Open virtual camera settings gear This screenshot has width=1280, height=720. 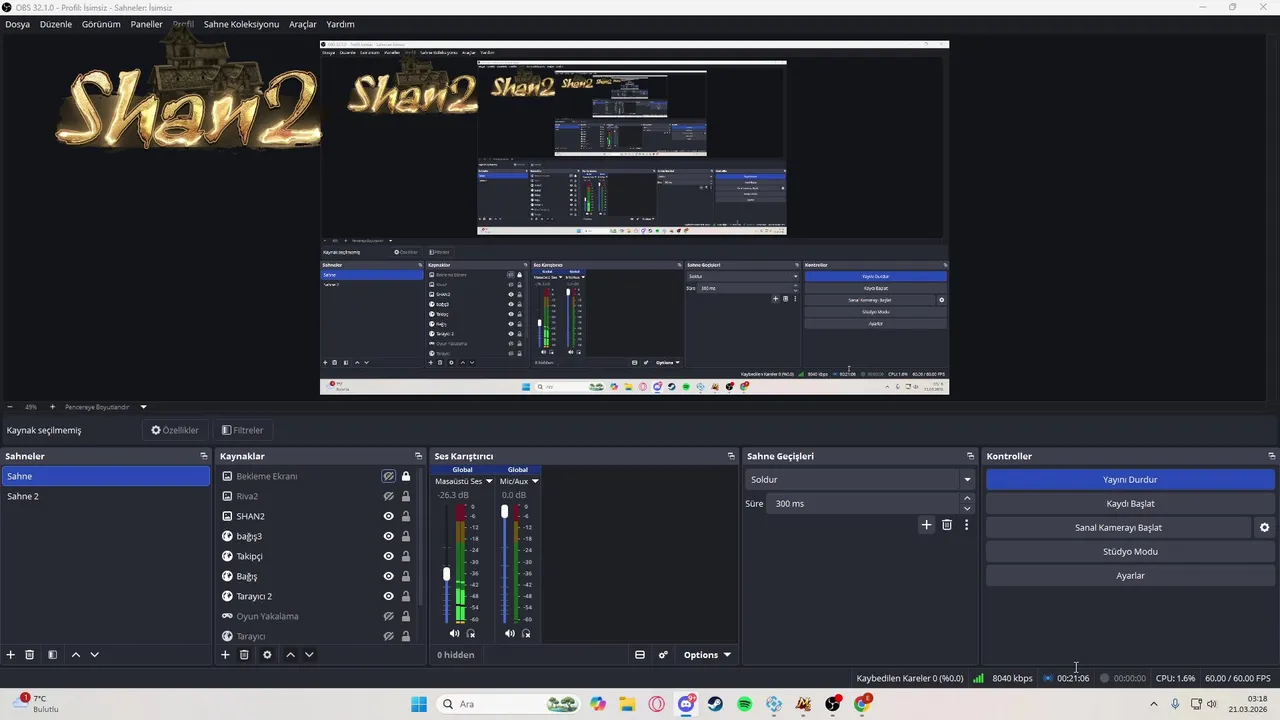(1264, 528)
